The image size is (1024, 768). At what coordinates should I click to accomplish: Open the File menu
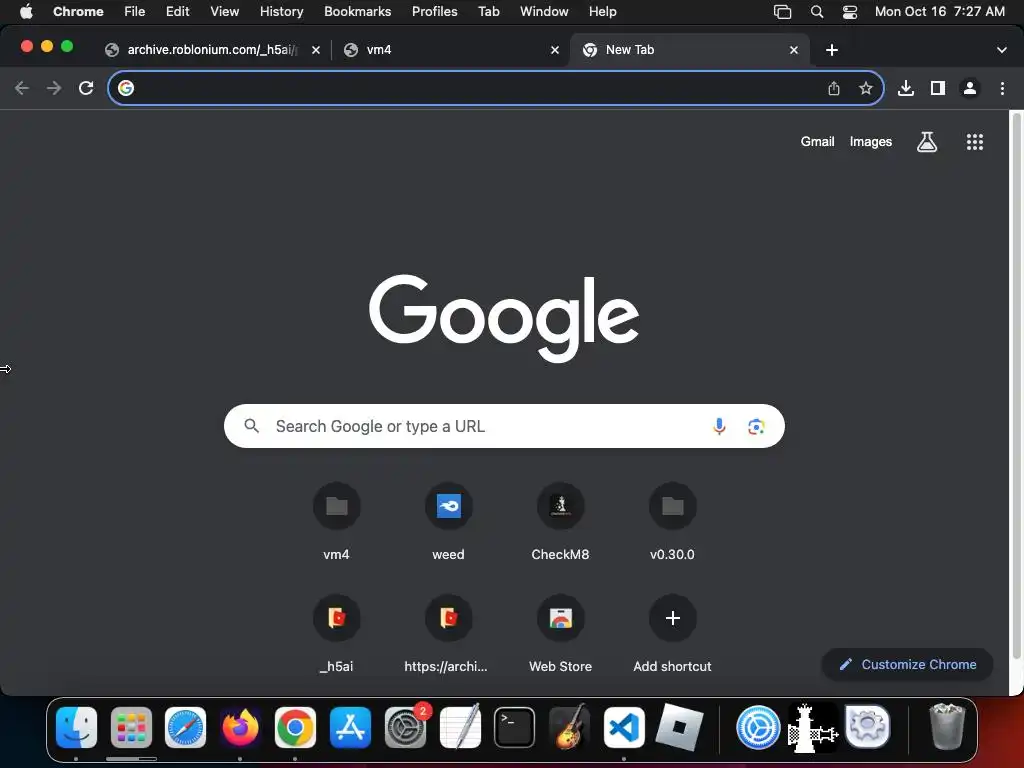coord(135,11)
